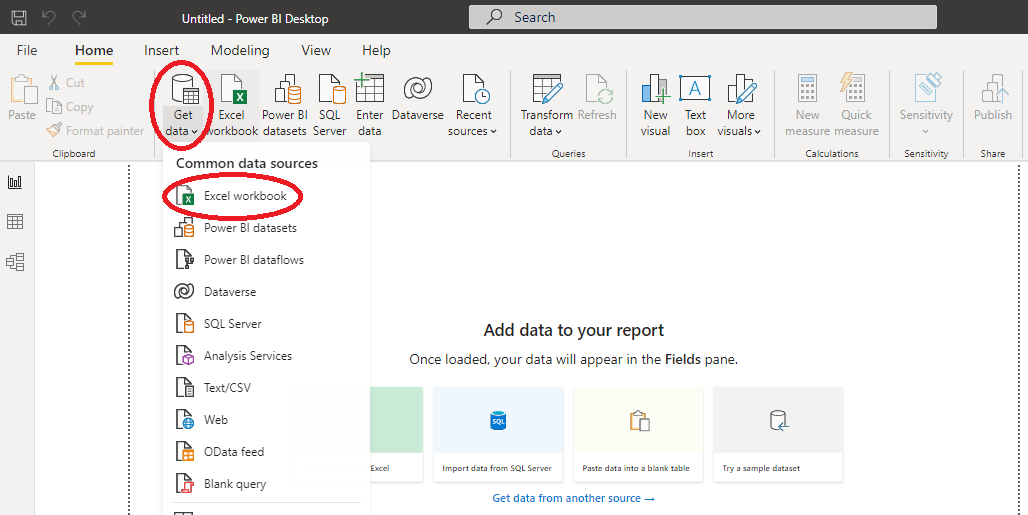Click the Try a sample dataset card
Screen dimensions: 1028x515
pos(778,435)
